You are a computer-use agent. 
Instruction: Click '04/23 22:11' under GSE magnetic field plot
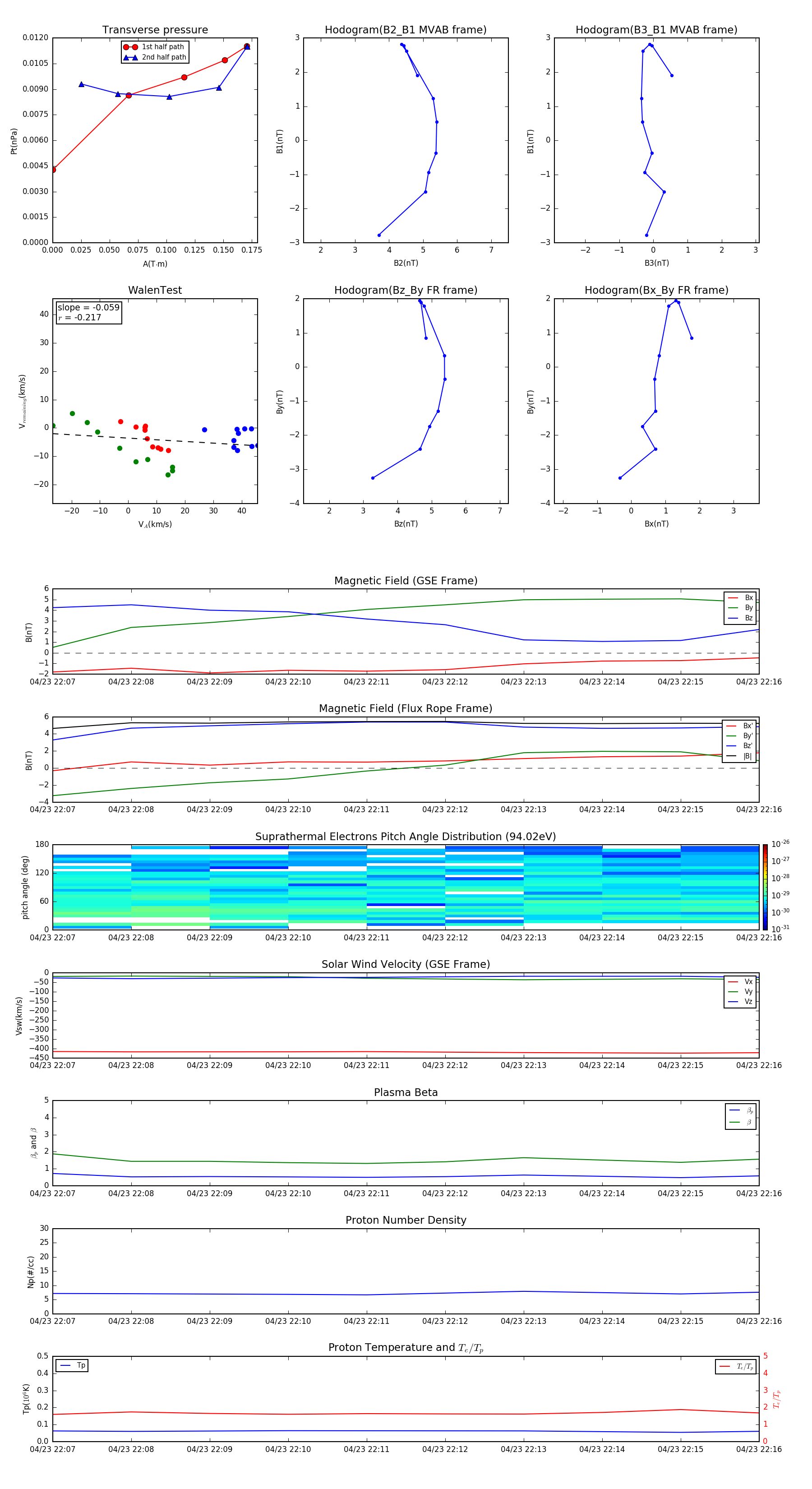(x=366, y=682)
